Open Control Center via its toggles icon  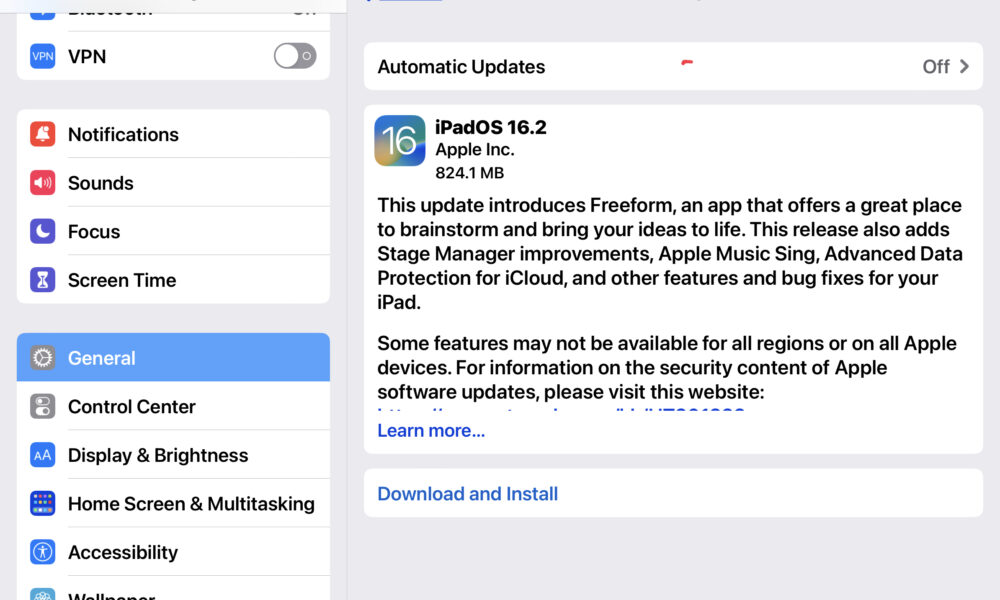pyautogui.click(x=43, y=406)
